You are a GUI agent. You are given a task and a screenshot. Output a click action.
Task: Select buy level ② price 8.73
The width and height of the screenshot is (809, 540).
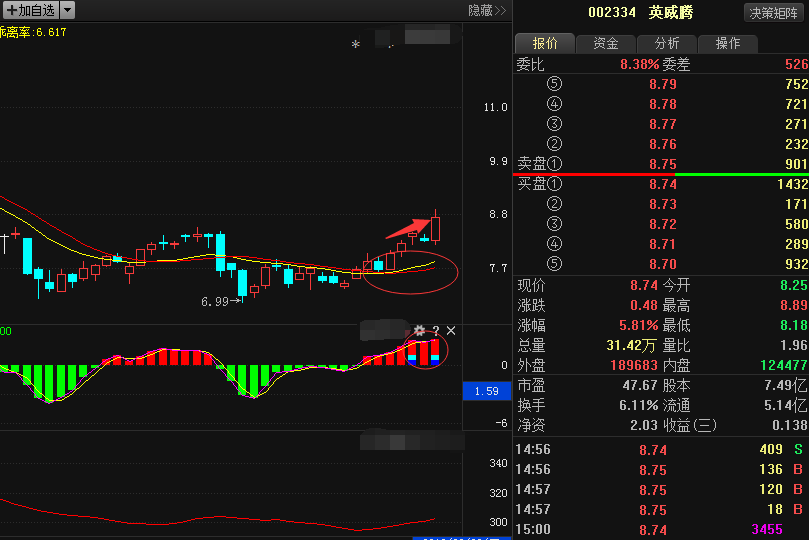[x=662, y=204]
